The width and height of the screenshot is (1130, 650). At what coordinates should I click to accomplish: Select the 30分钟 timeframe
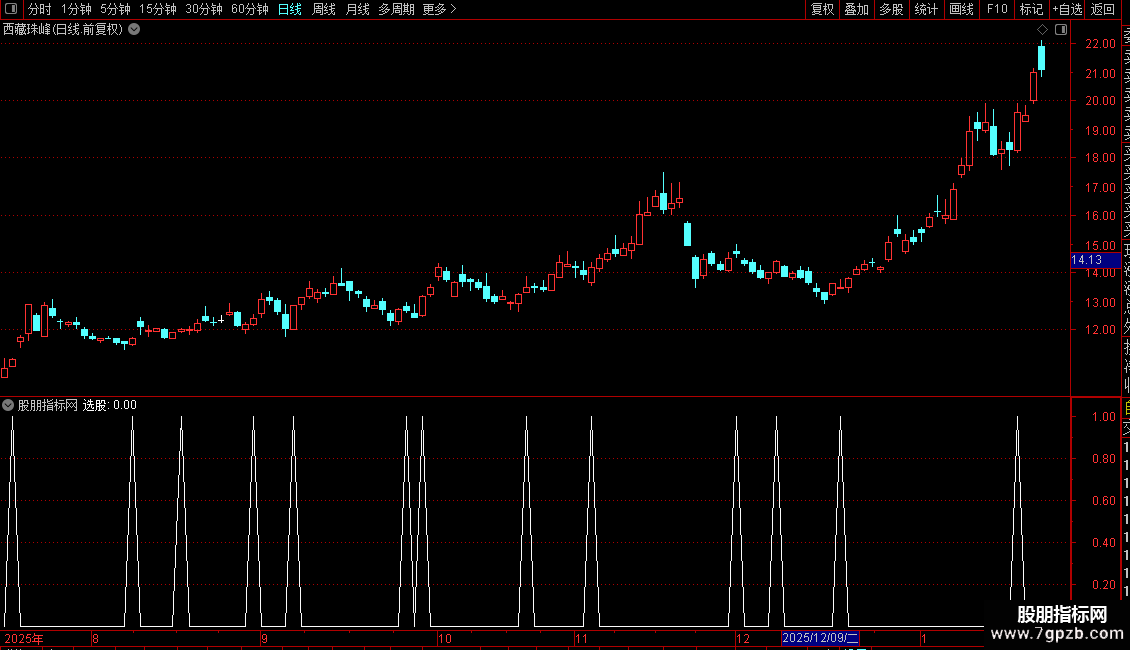tap(204, 9)
